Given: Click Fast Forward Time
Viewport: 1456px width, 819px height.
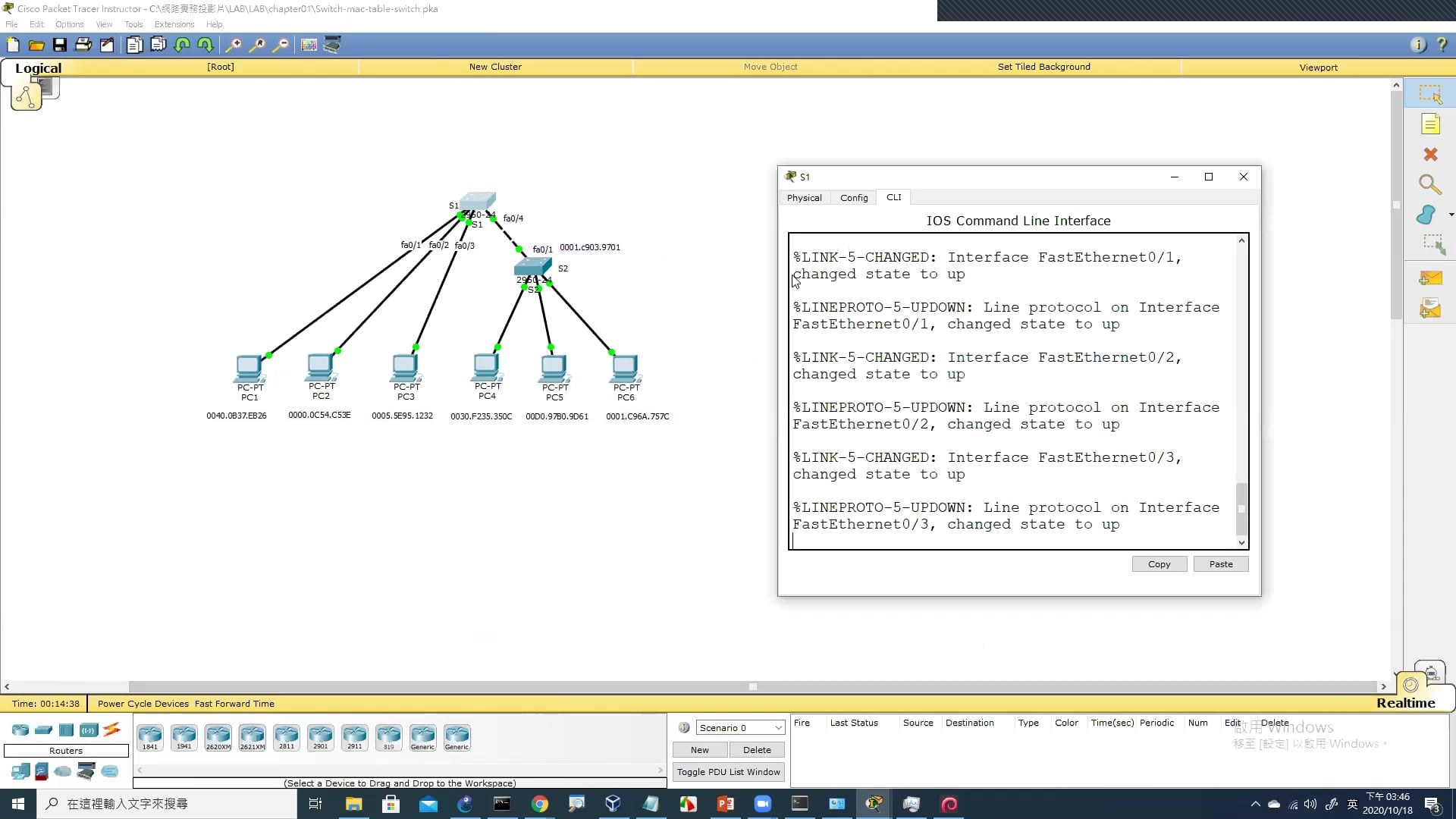Looking at the screenshot, I should [234, 704].
